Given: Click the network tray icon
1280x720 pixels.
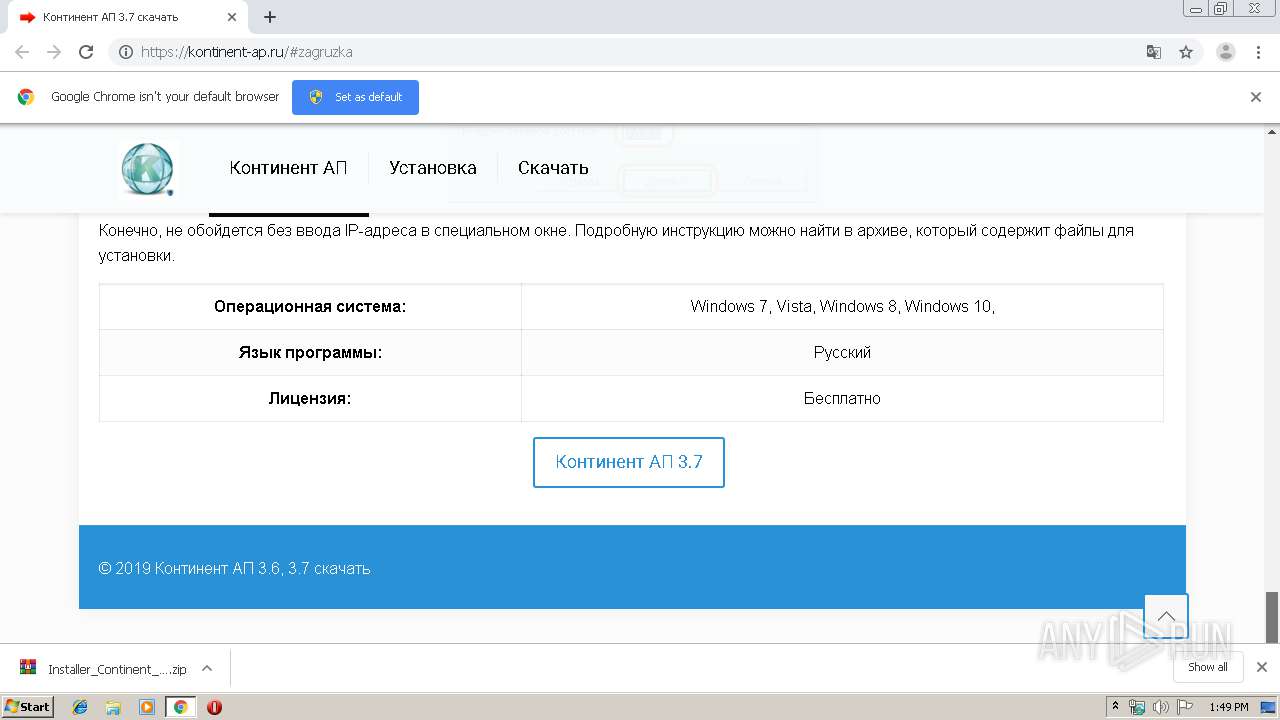Looking at the screenshot, I should [x=1137, y=707].
